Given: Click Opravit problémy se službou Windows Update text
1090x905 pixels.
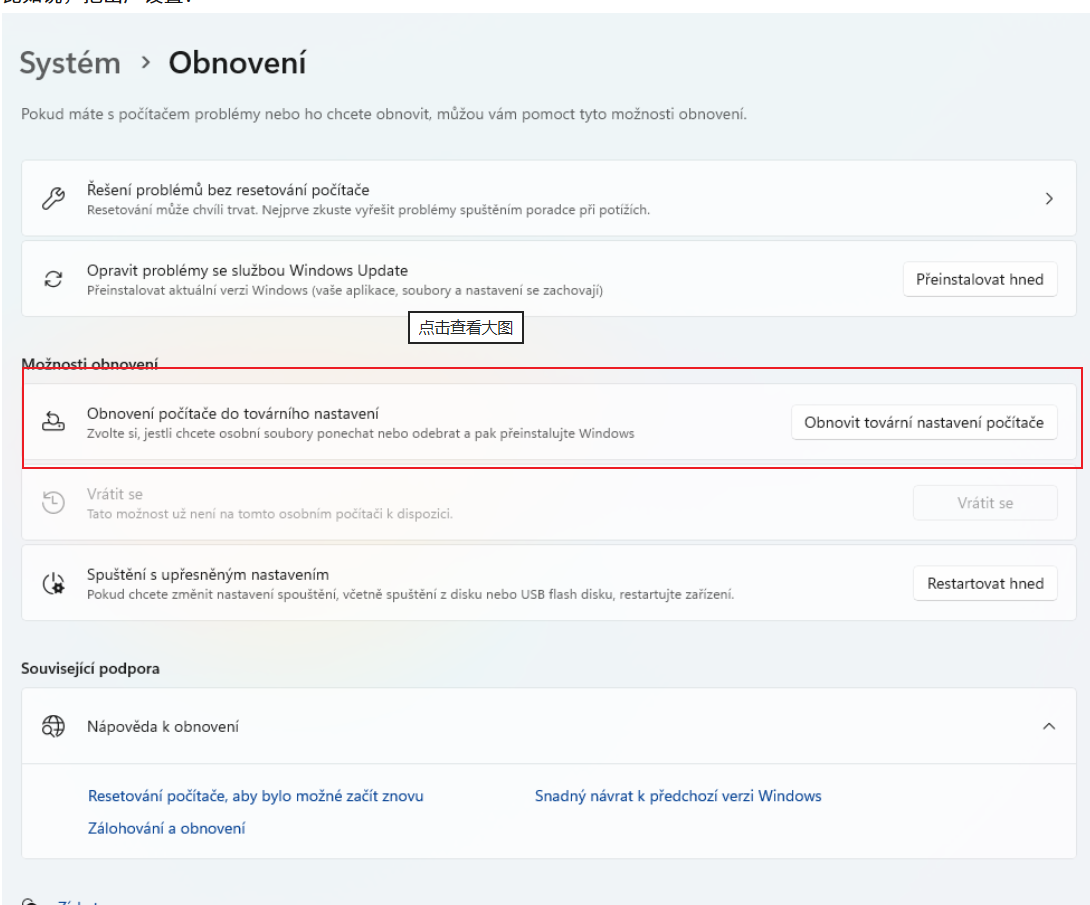Looking at the screenshot, I should [x=247, y=270].
